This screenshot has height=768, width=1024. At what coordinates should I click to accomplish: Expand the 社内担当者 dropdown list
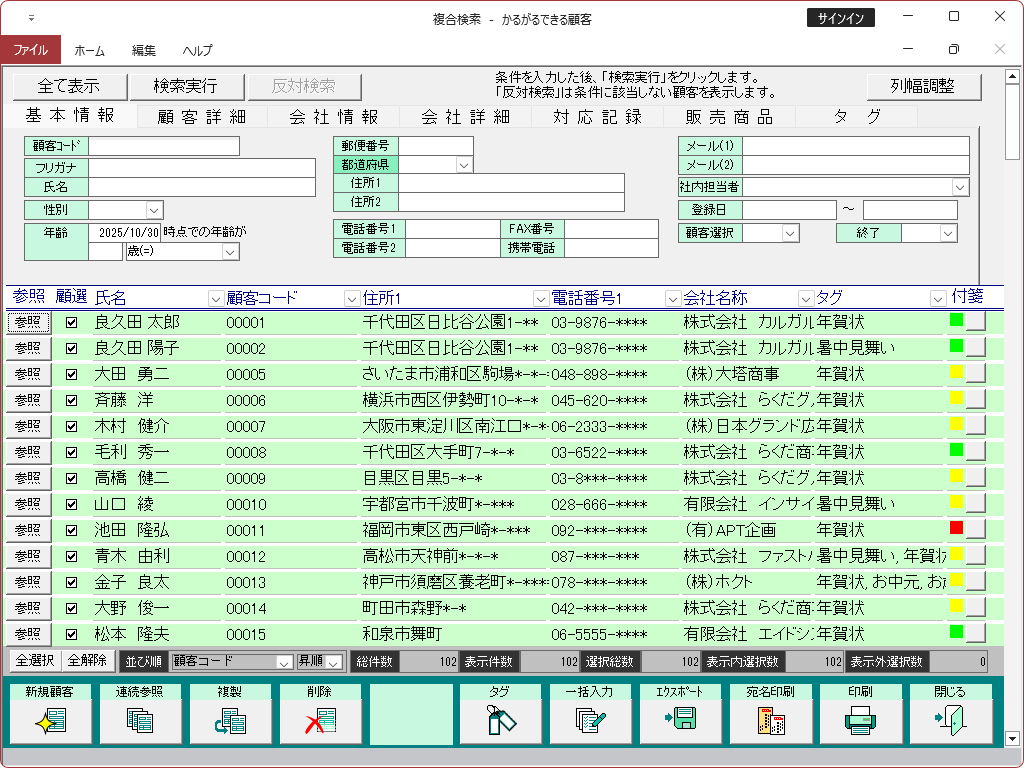point(960,187)
